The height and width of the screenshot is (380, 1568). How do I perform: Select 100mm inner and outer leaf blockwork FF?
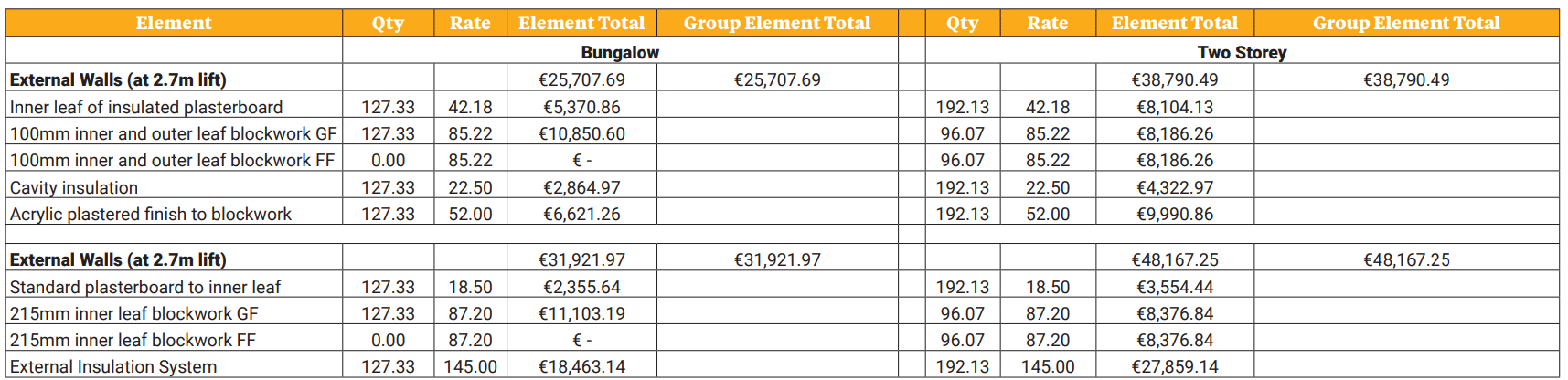172,160
